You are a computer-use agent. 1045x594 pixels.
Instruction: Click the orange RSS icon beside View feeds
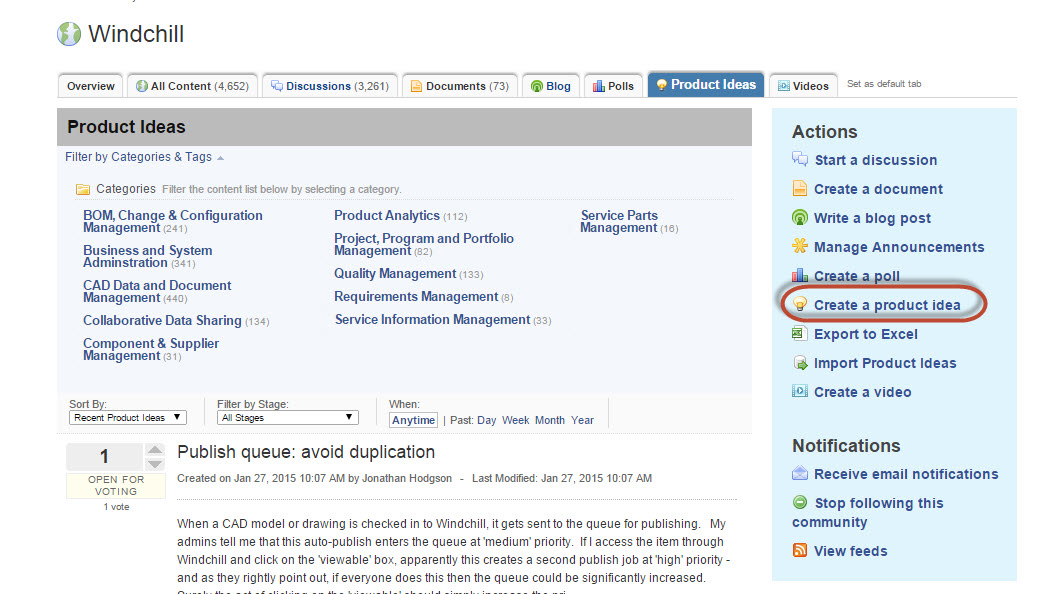800,550
